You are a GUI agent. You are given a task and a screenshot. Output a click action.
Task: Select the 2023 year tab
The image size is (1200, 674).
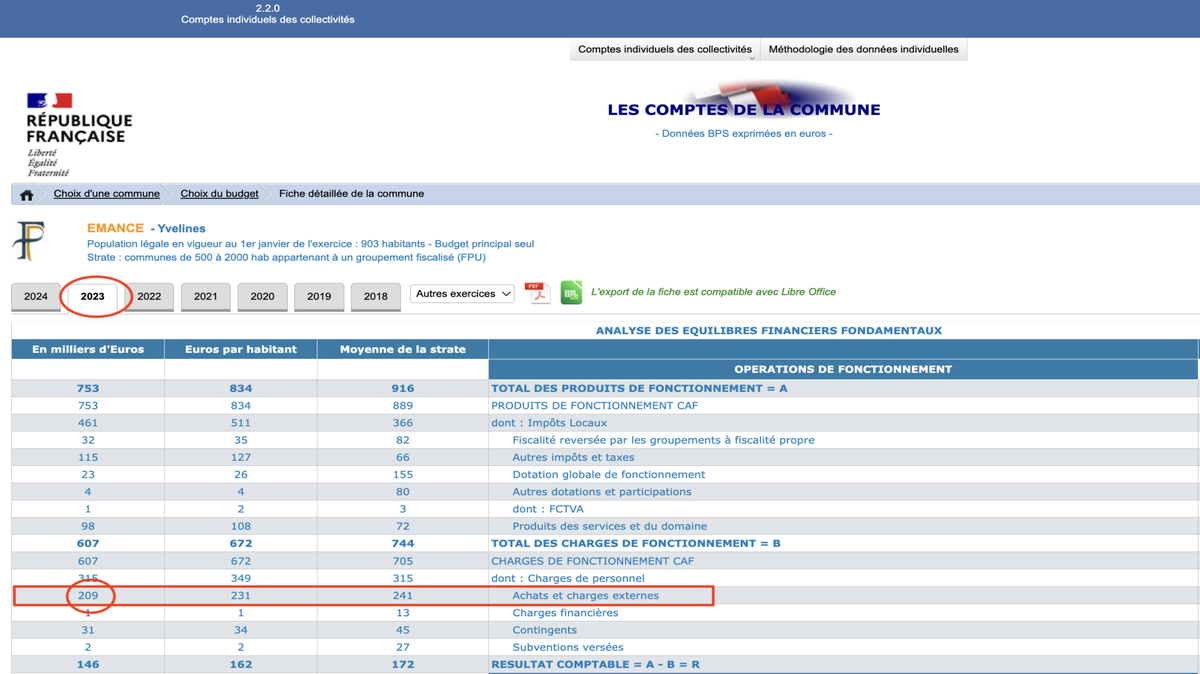pos(92,297)
